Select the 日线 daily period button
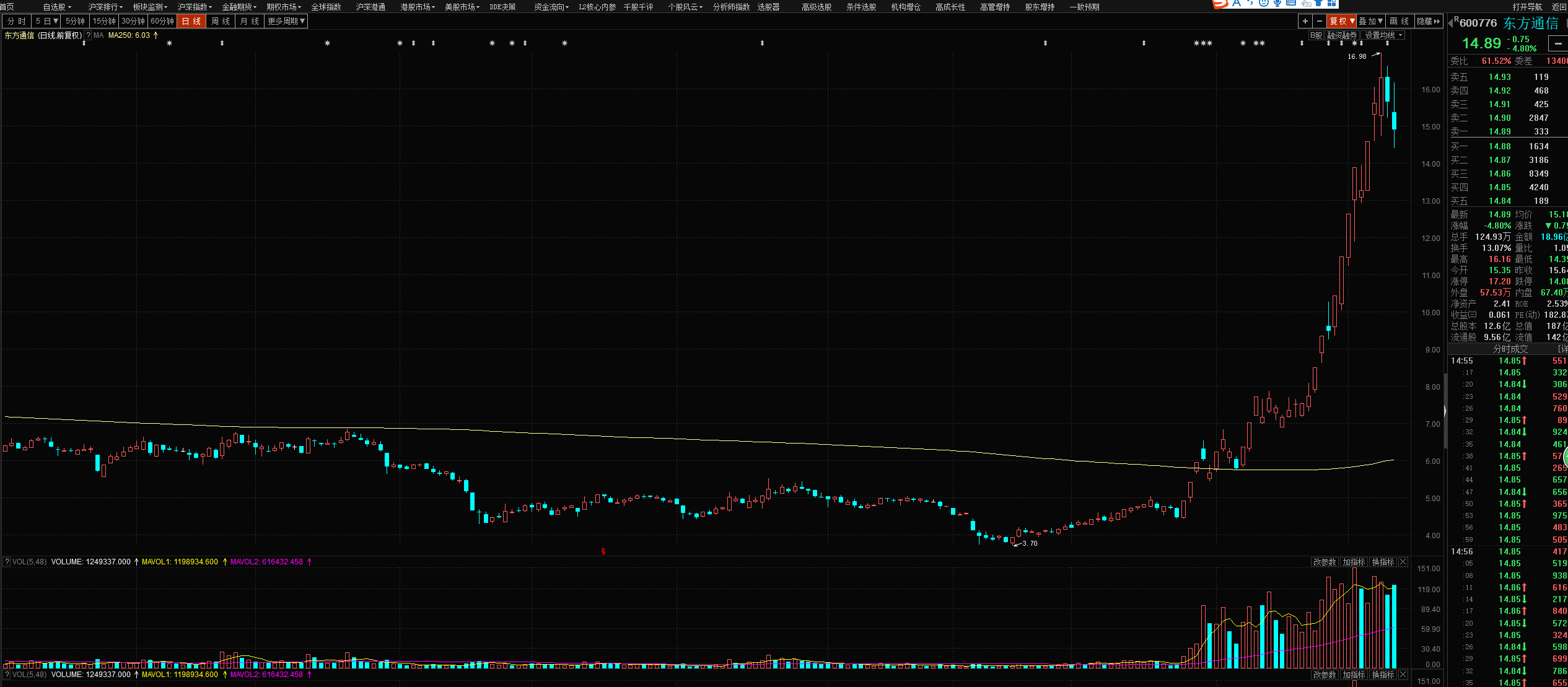This screenshot has height=687, width=1568. tap(191, 21)
